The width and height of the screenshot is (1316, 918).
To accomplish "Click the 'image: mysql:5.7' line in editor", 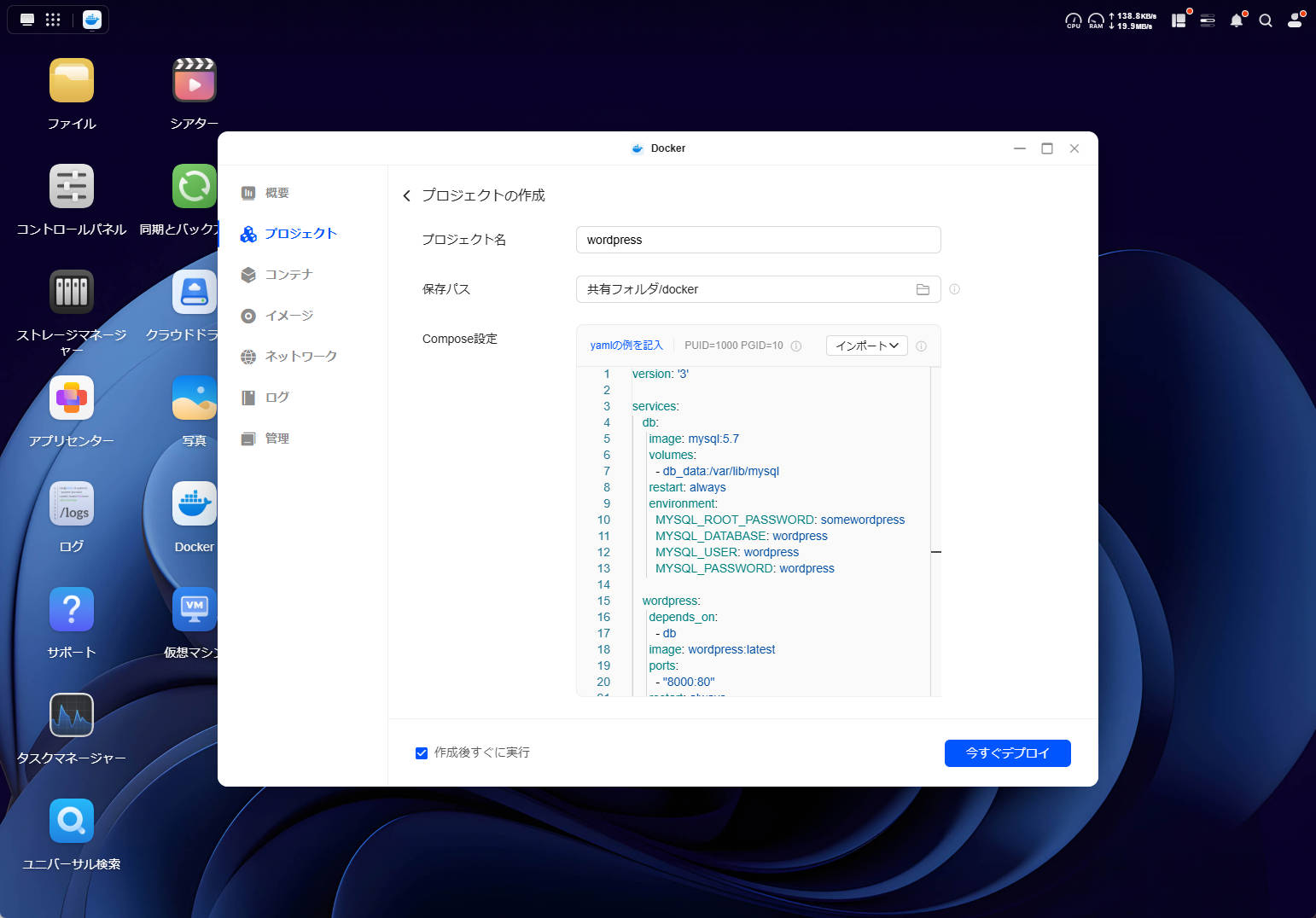I will (x=694, y=439).
